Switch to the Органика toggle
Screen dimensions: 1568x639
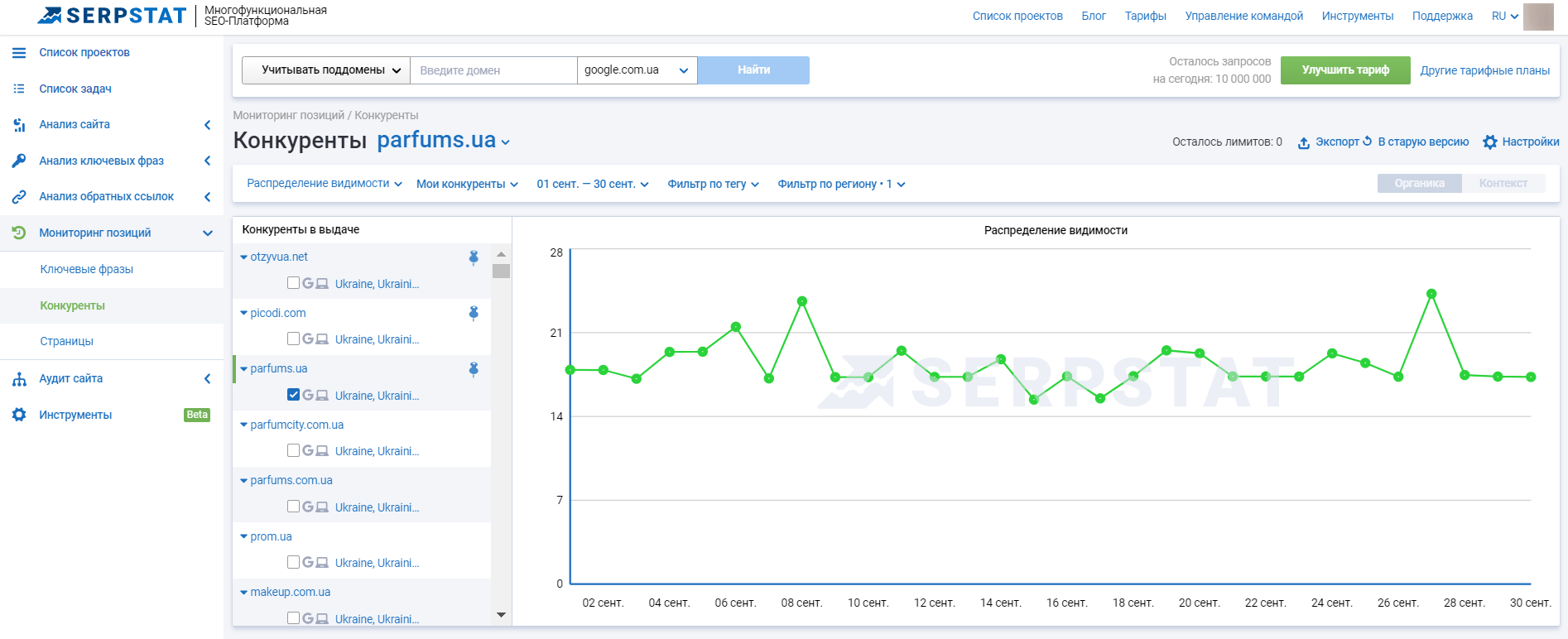(x=1419, y=184)
